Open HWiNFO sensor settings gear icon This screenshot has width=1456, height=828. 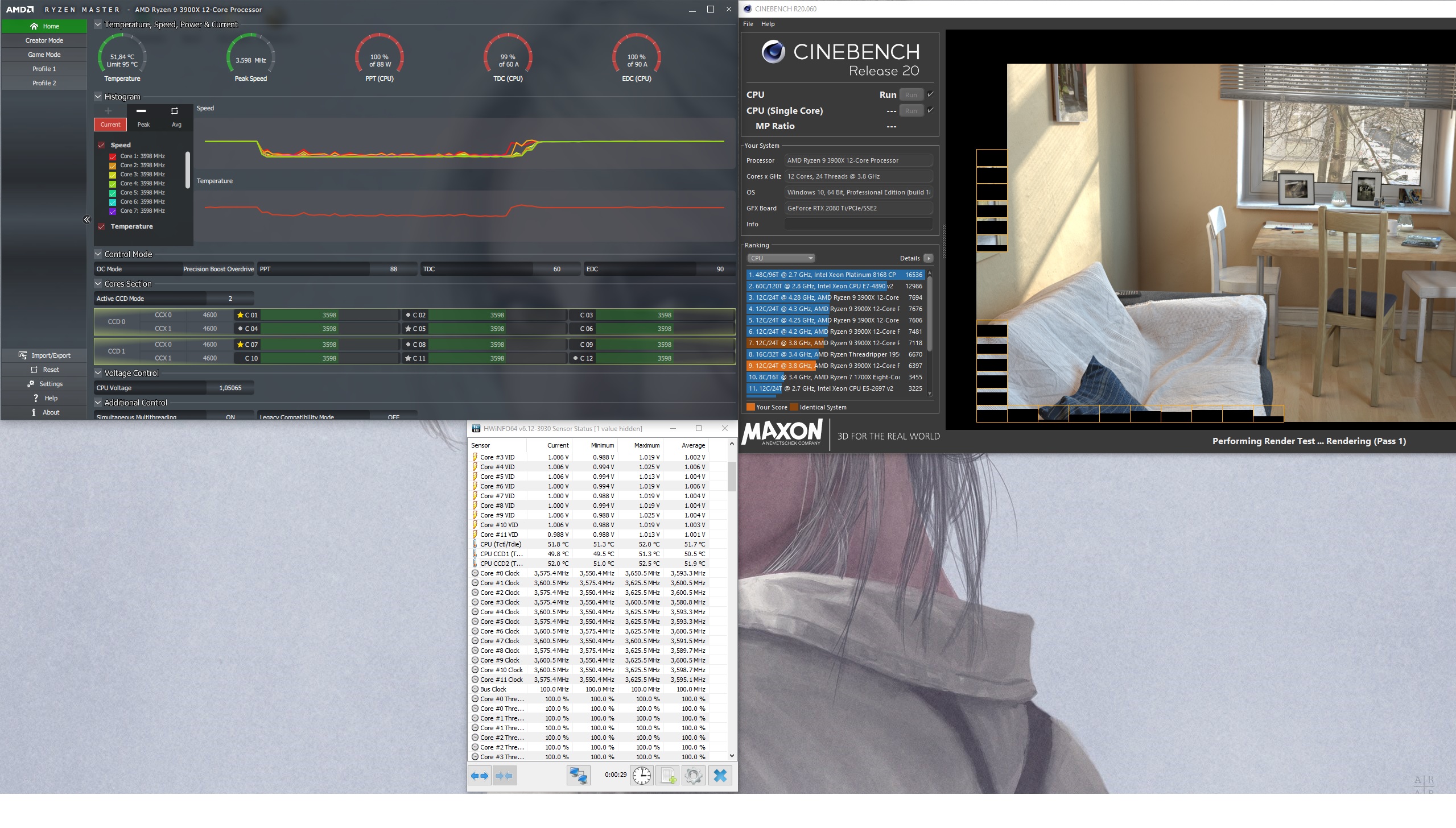[693, 776]
